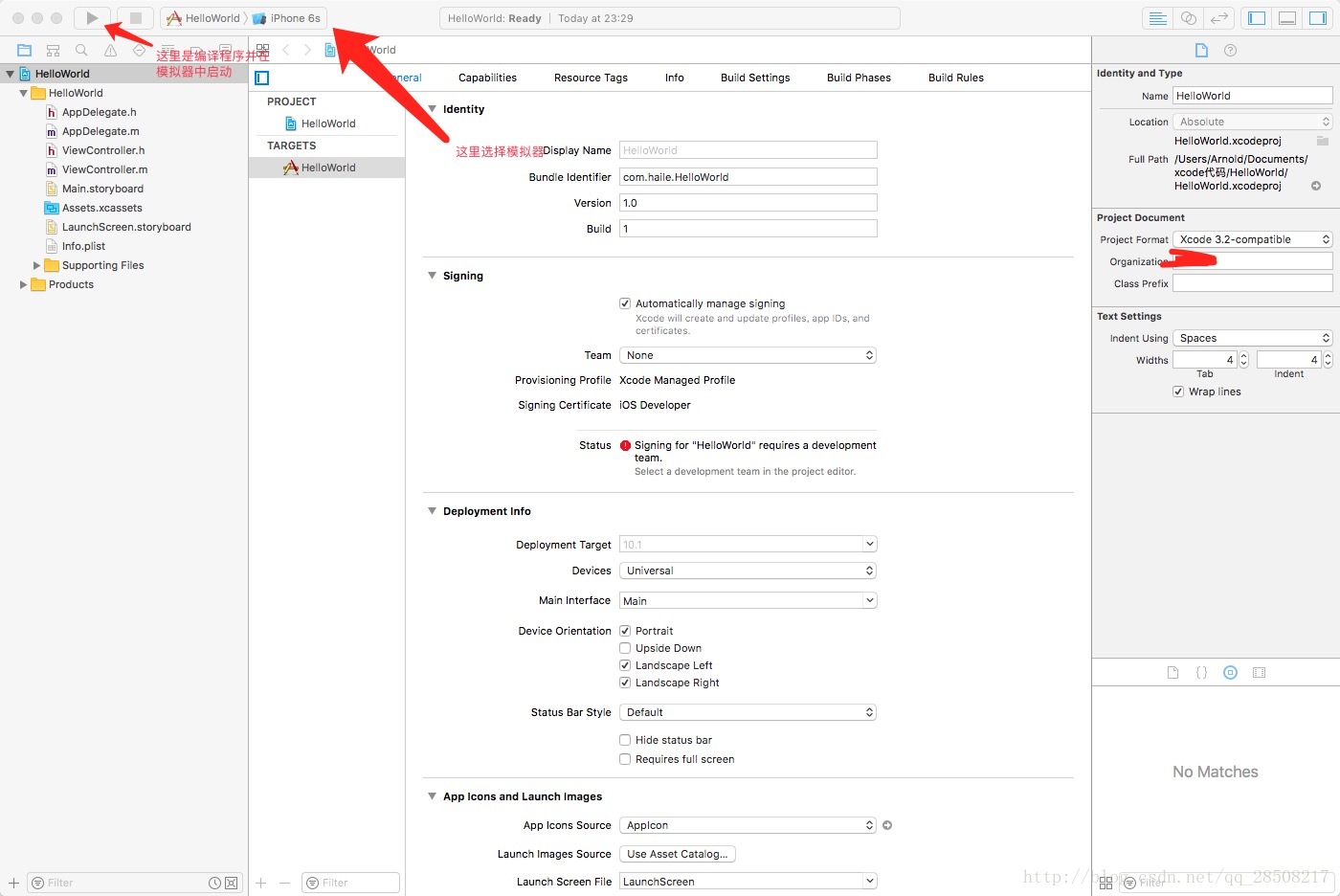The image size is (1340, 896).
Task: Open the Devices dropdown showing Universal
Action: 748,571
